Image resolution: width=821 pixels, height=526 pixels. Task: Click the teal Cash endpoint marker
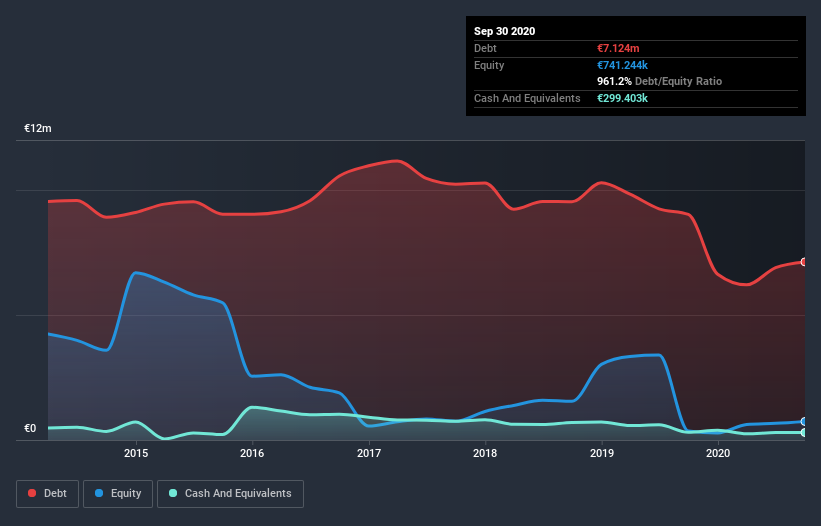804,432
